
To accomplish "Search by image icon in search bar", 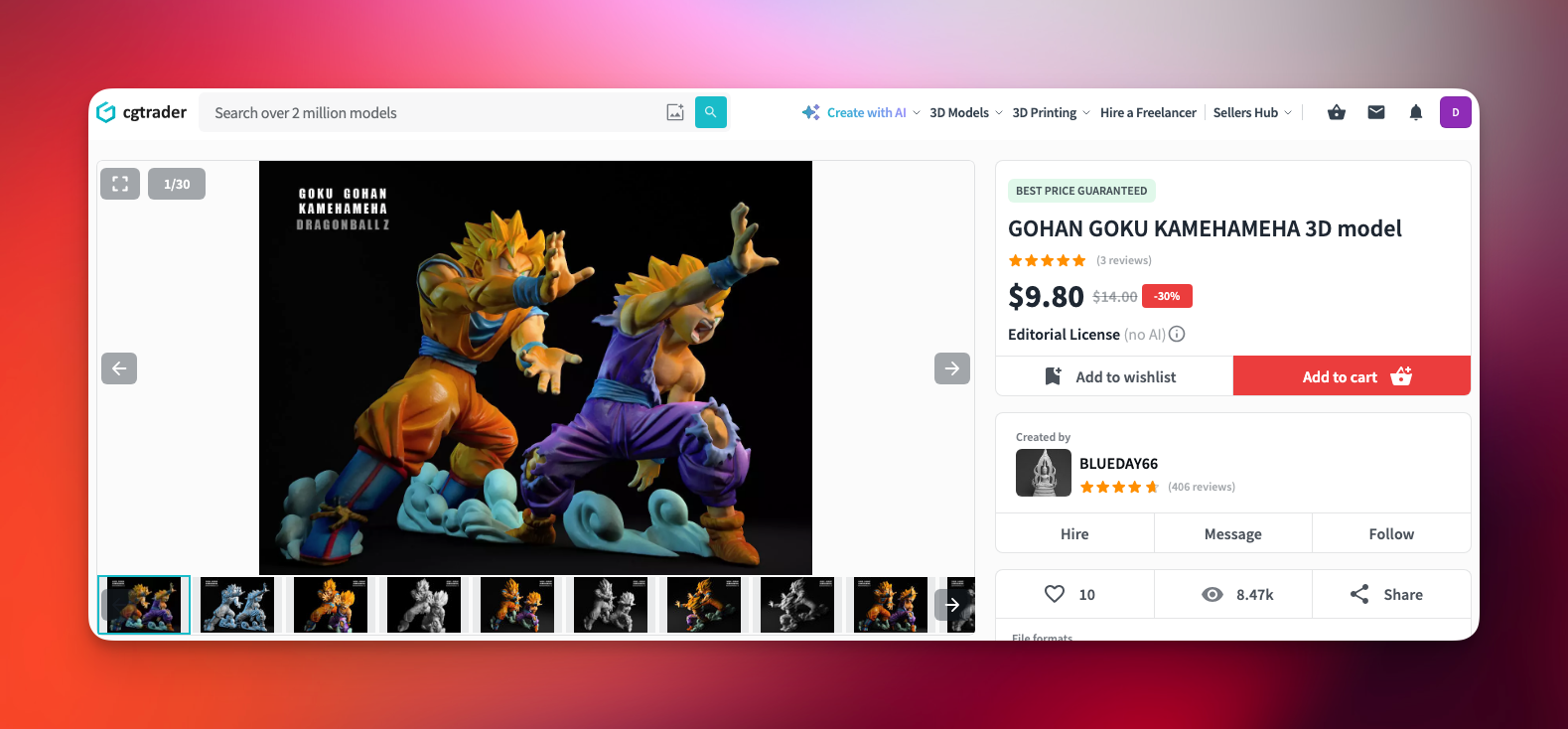I will click(x=675, y=112).
